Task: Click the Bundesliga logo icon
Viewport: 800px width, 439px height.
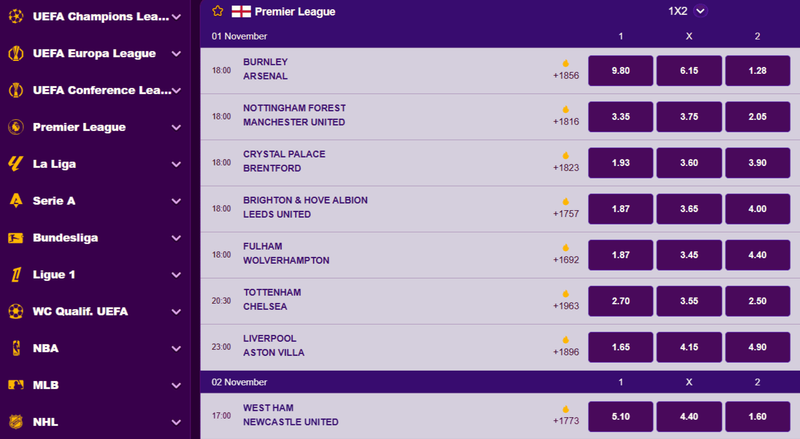Action: (x=16, y=238)
